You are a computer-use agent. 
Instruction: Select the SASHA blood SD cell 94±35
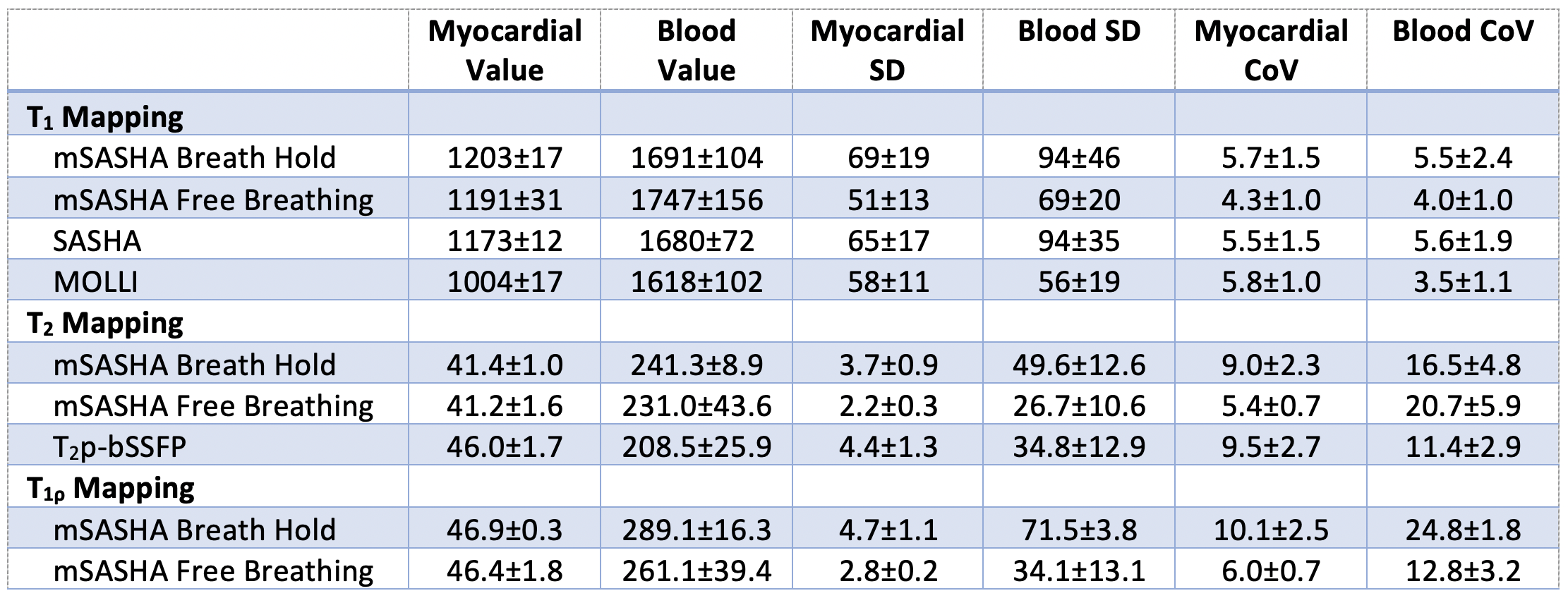tap(1079, 241)
